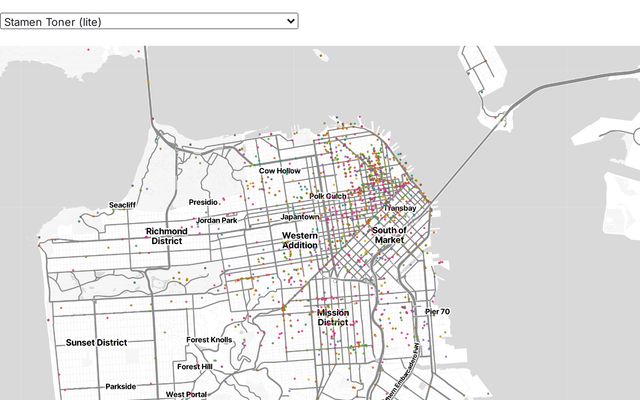Click the Jordan Park neighborhood label
The width and height of the screenshot is (640, 400).
click(217, 220)
